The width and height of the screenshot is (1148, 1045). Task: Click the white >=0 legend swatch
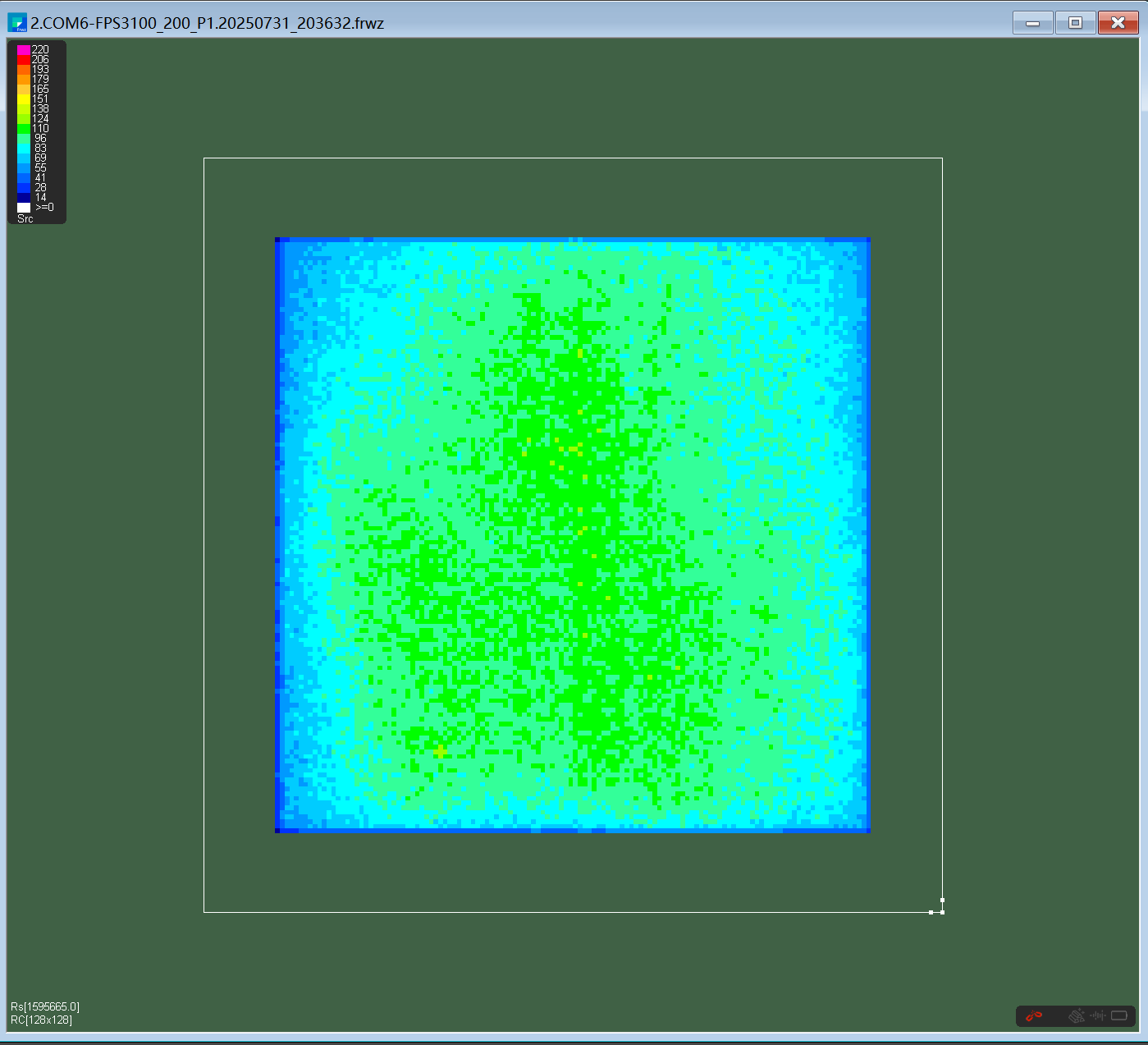(x=24, y=208)
